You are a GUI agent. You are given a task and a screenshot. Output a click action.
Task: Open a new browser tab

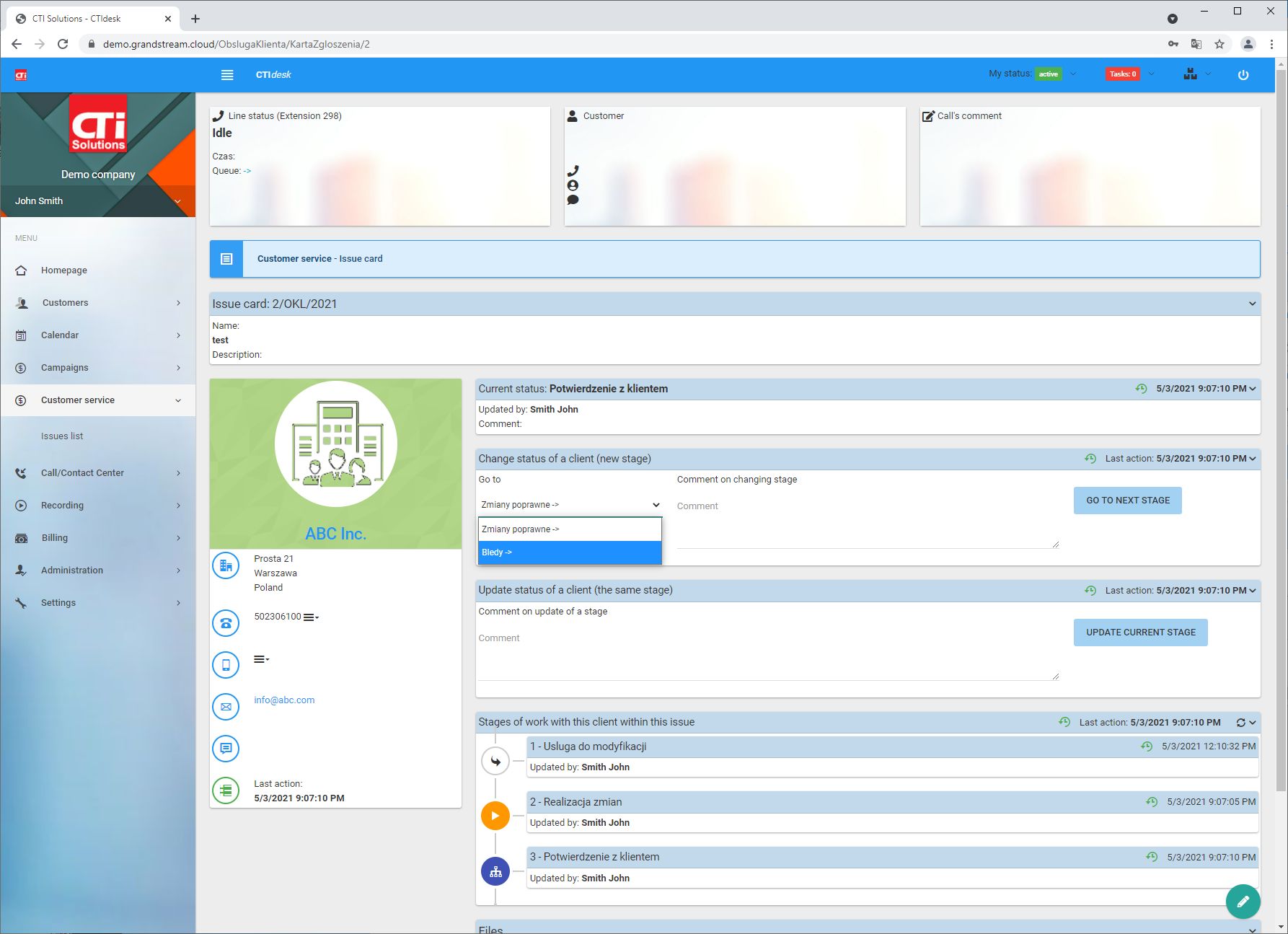(x=195, y=19)
